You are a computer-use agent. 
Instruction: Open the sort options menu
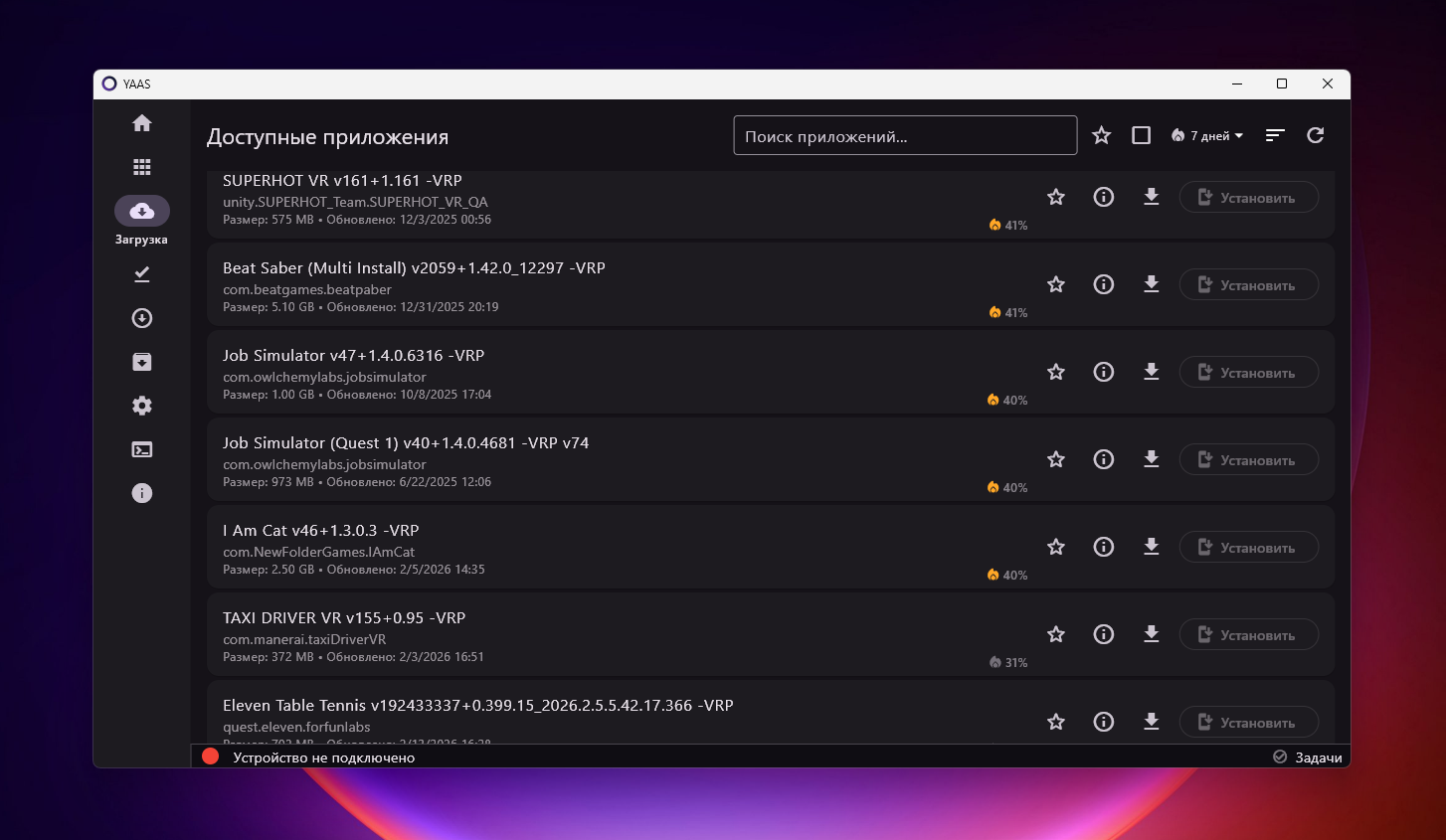tap(1275, 135)
